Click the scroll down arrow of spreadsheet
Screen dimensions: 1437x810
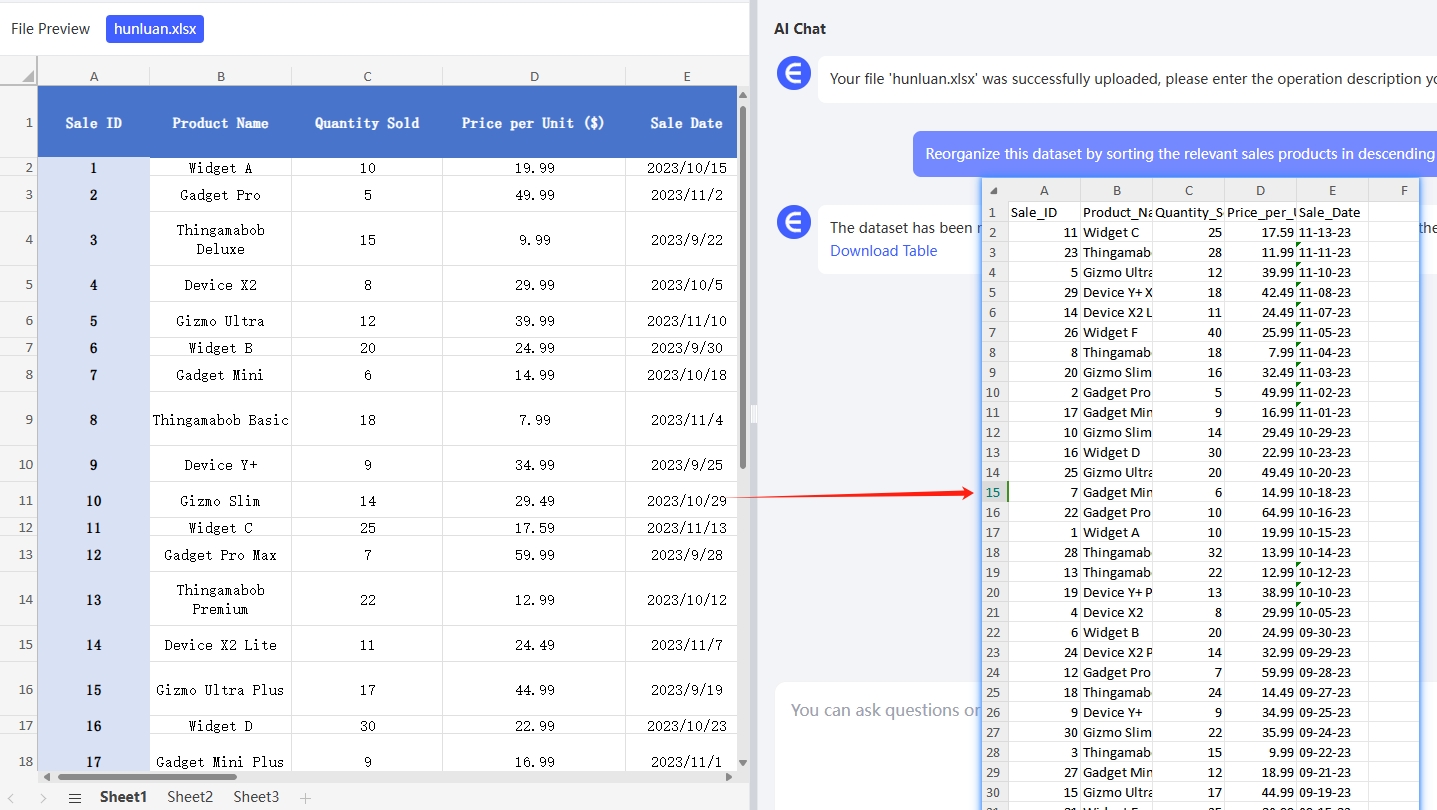coord(743,762)
